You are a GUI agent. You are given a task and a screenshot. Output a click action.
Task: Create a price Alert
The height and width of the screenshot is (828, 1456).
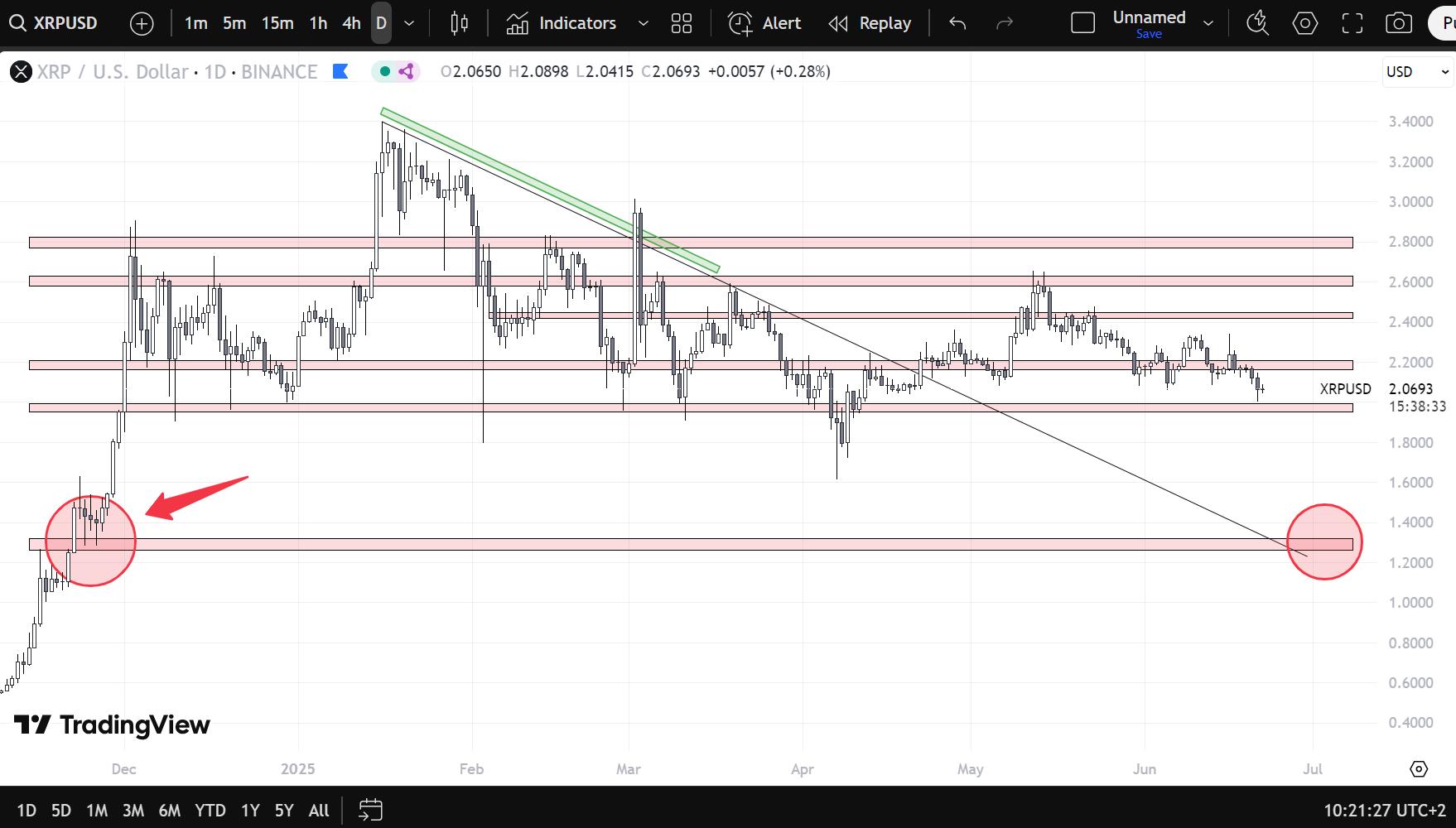pos(764,23)
